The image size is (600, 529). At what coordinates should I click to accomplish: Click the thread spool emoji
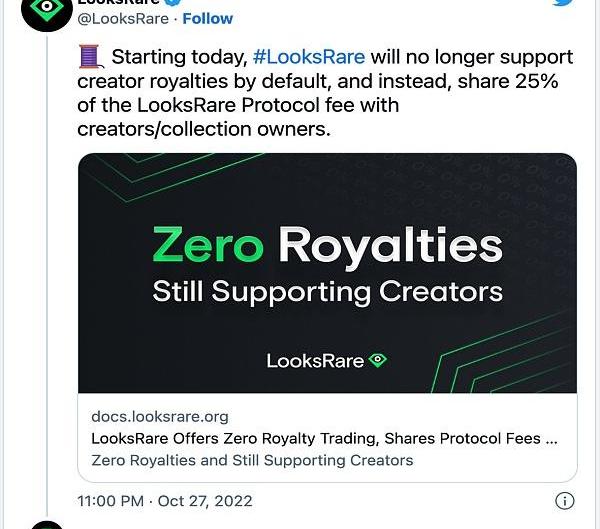(x=90, y=57)
